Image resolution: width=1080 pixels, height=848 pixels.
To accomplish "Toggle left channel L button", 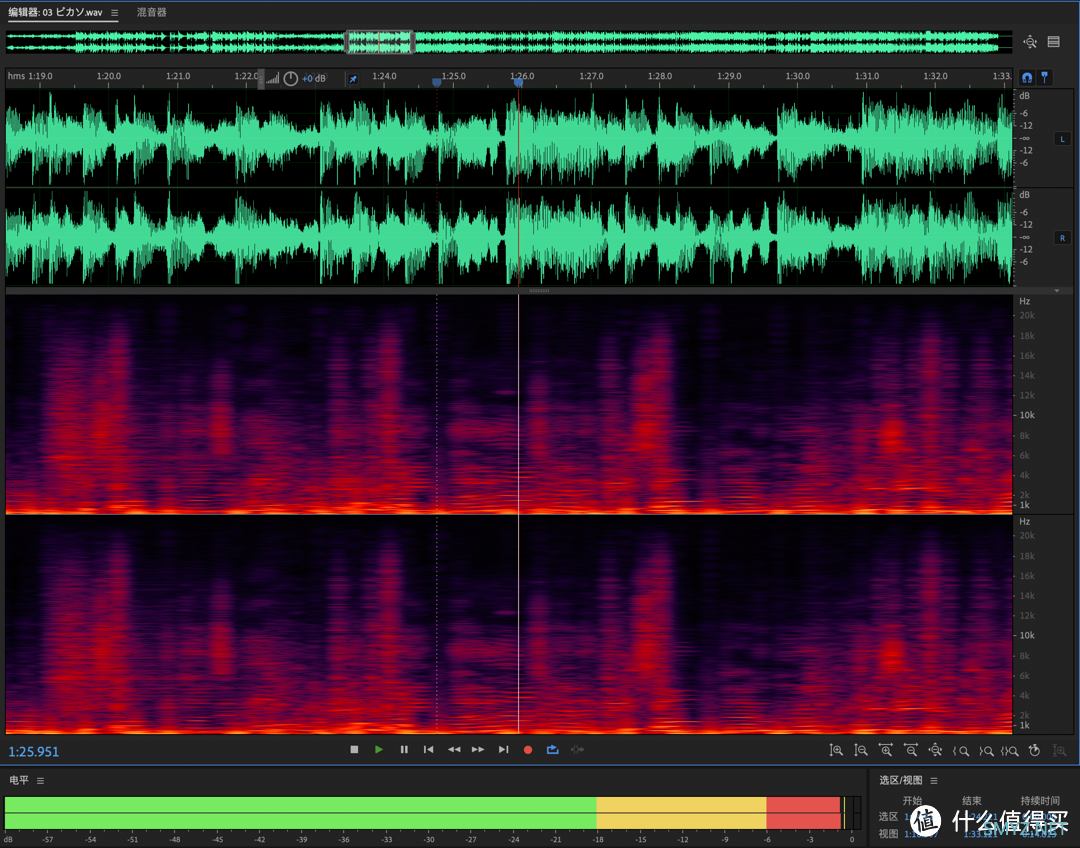I will coord(1062,139).
